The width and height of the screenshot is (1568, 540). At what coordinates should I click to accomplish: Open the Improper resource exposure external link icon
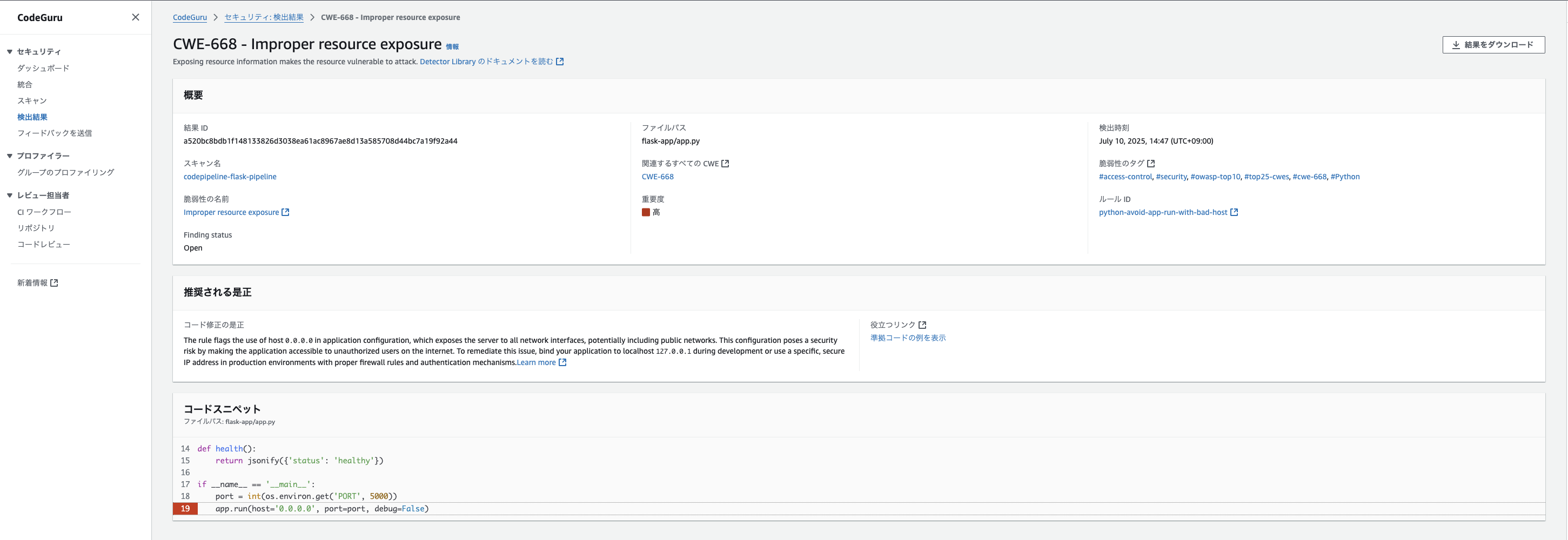tap(285, 212)
